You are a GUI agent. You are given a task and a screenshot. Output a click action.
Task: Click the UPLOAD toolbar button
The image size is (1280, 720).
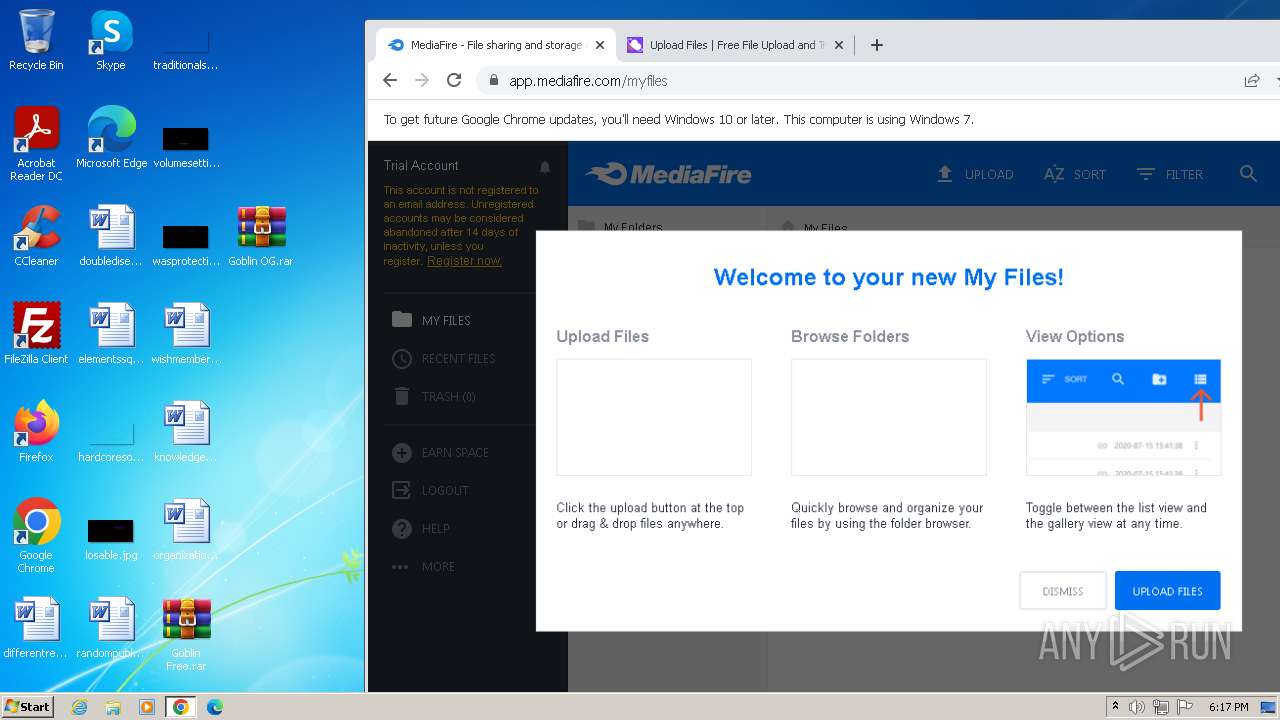(975, 174)
